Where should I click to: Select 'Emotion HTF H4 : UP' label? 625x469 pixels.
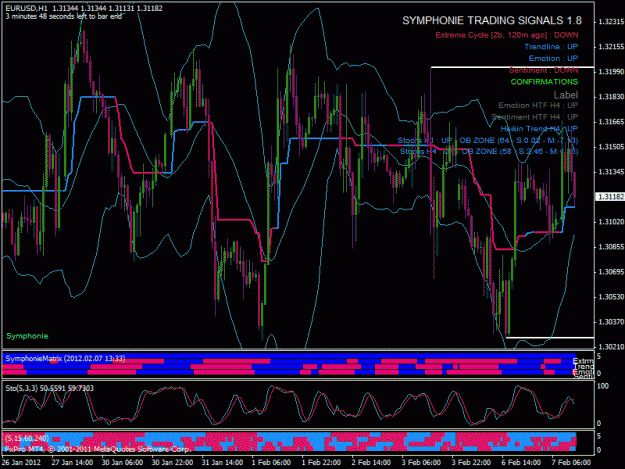pos(538,105)
